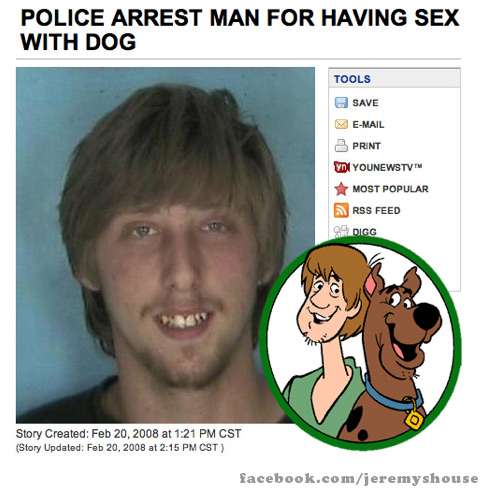
Task: Click the Save floppy disk icon
Action: [341, 103]
